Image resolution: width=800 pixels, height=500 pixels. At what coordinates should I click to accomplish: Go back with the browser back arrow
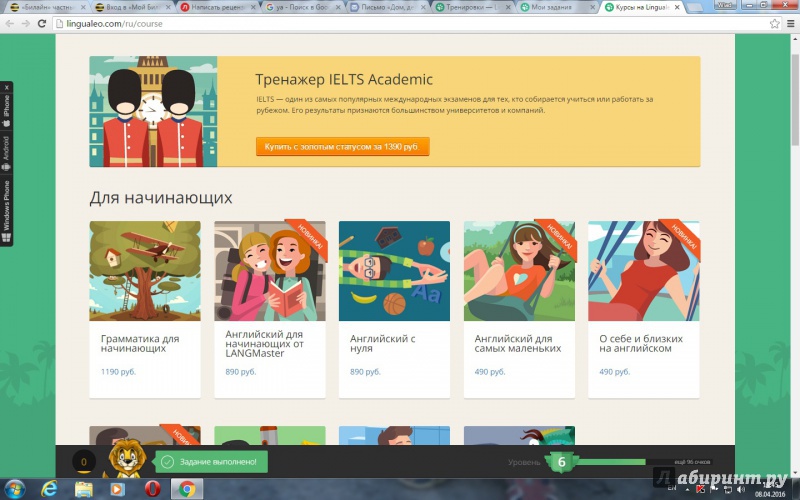click(10, 23)
